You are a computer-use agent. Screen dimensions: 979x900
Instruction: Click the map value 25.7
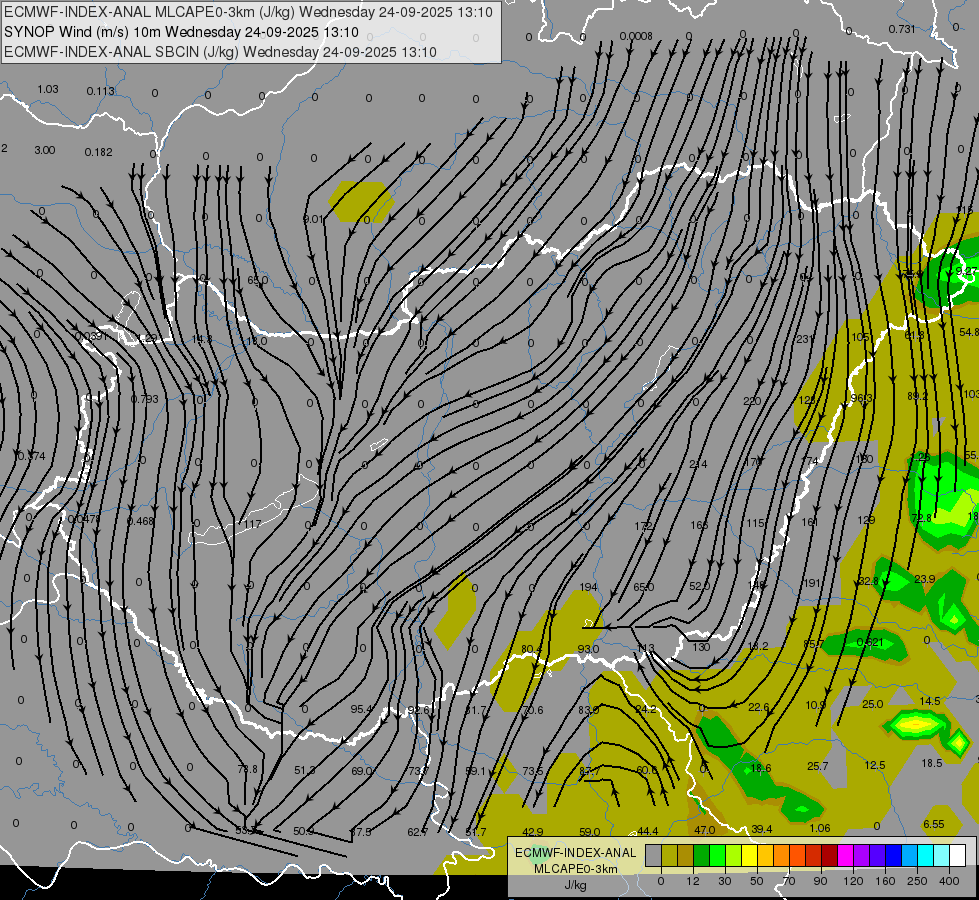click(817, 766)
